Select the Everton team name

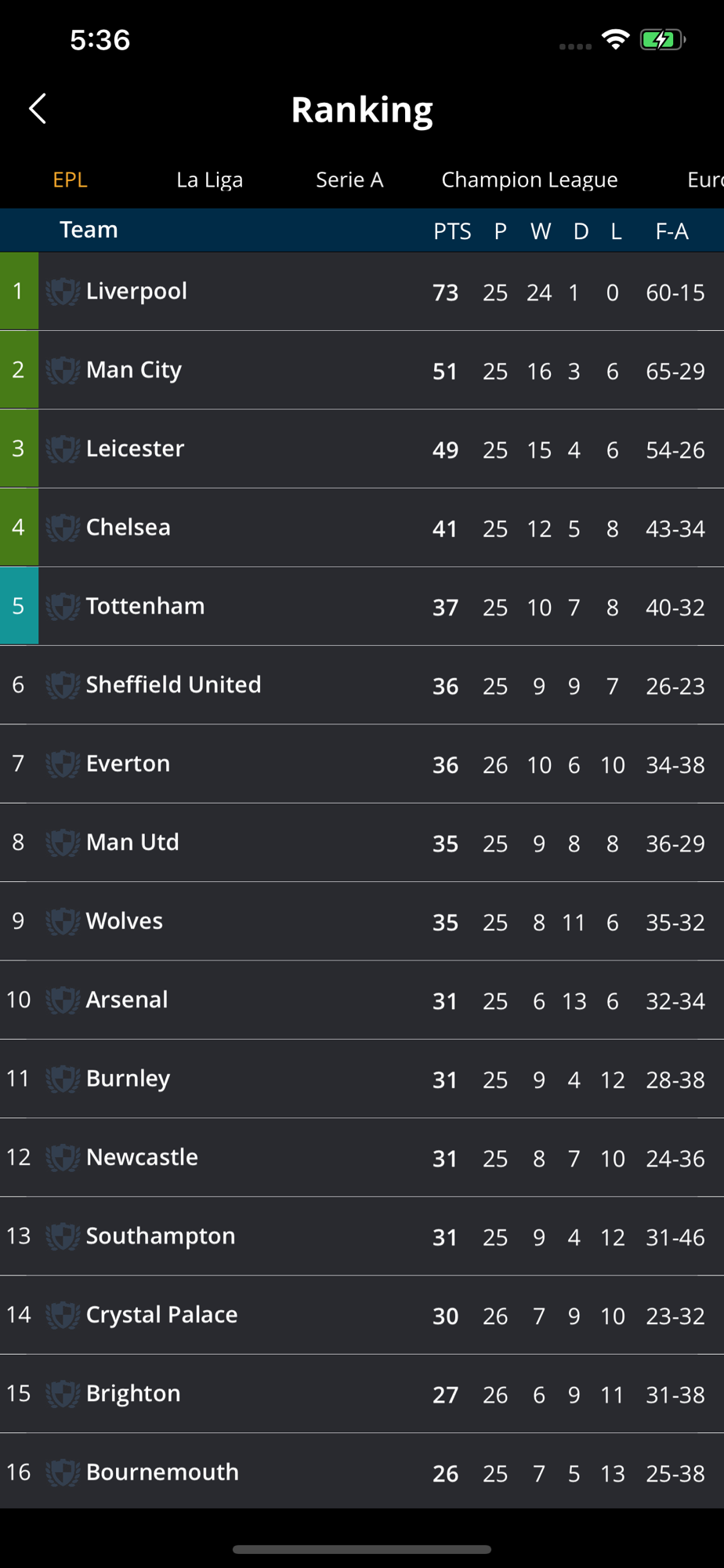point(128,764)
